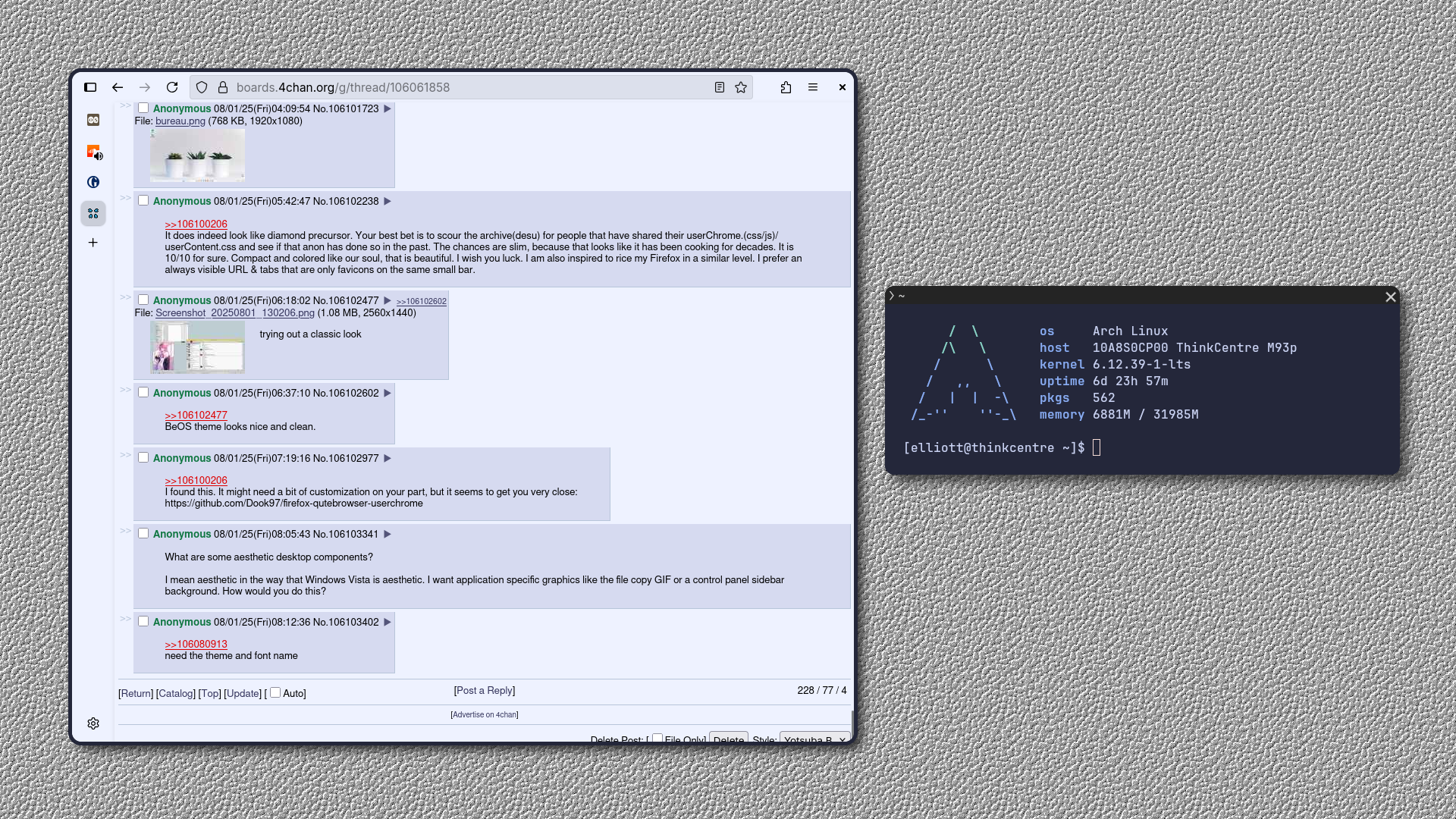Tick the checkbox for post No.106102977

(143, 457)
